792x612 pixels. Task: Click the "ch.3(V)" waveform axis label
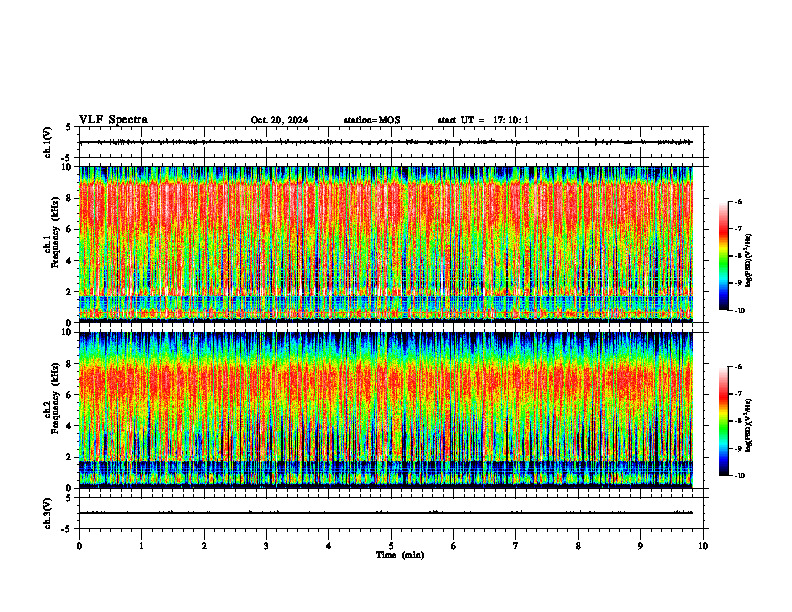(47, 513)
